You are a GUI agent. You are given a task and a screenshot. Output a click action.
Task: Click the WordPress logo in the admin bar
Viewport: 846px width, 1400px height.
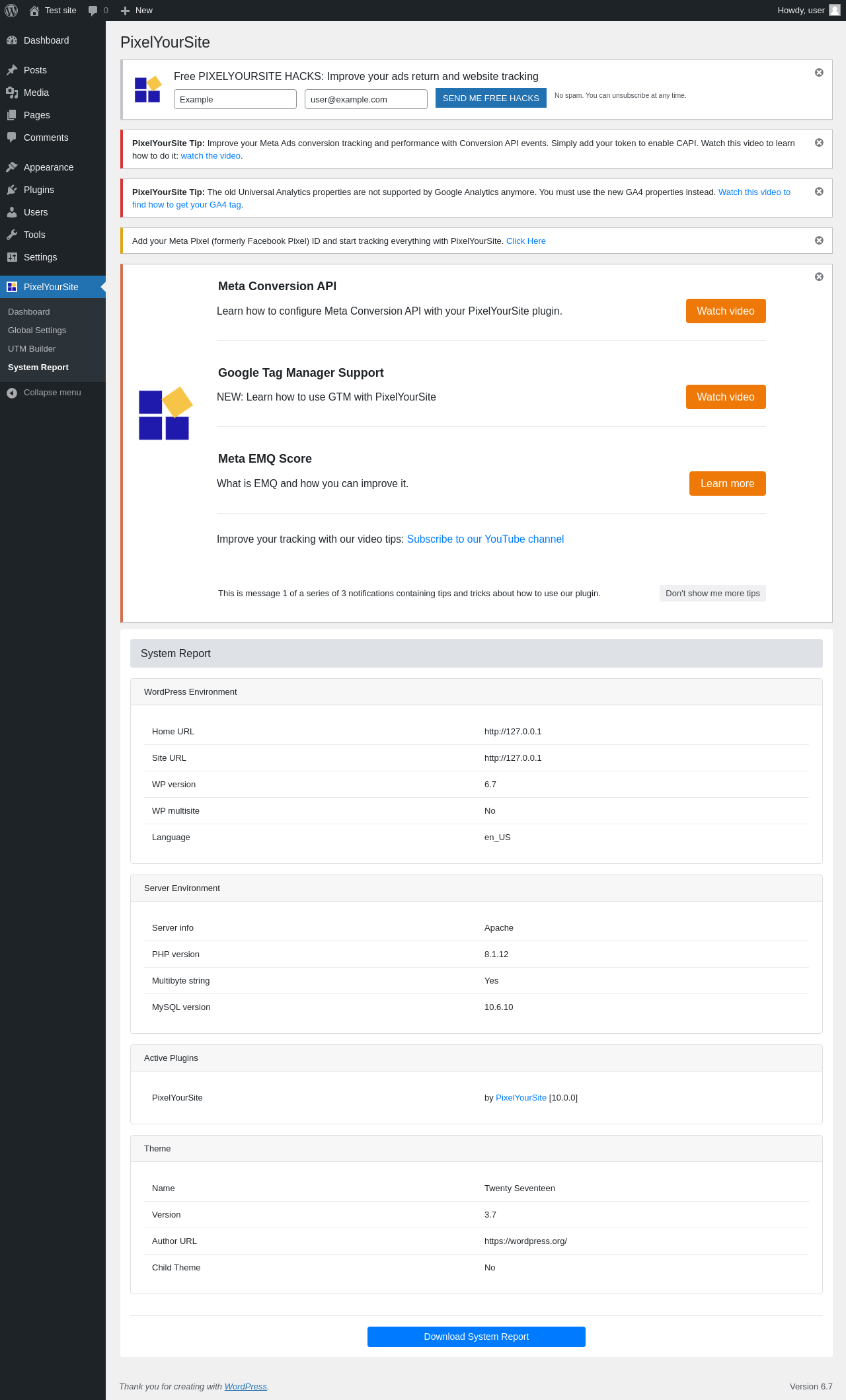coord(11,11)
